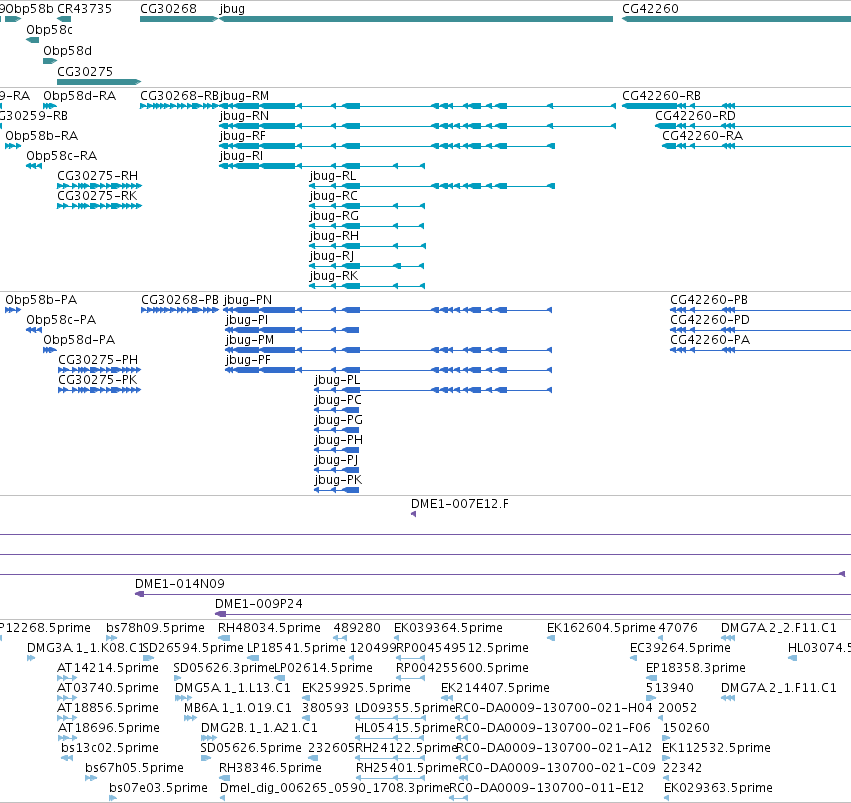Screen dimensions: 851x803
Task: Click protein CG30275-PH
Action: tap(99, 370)
